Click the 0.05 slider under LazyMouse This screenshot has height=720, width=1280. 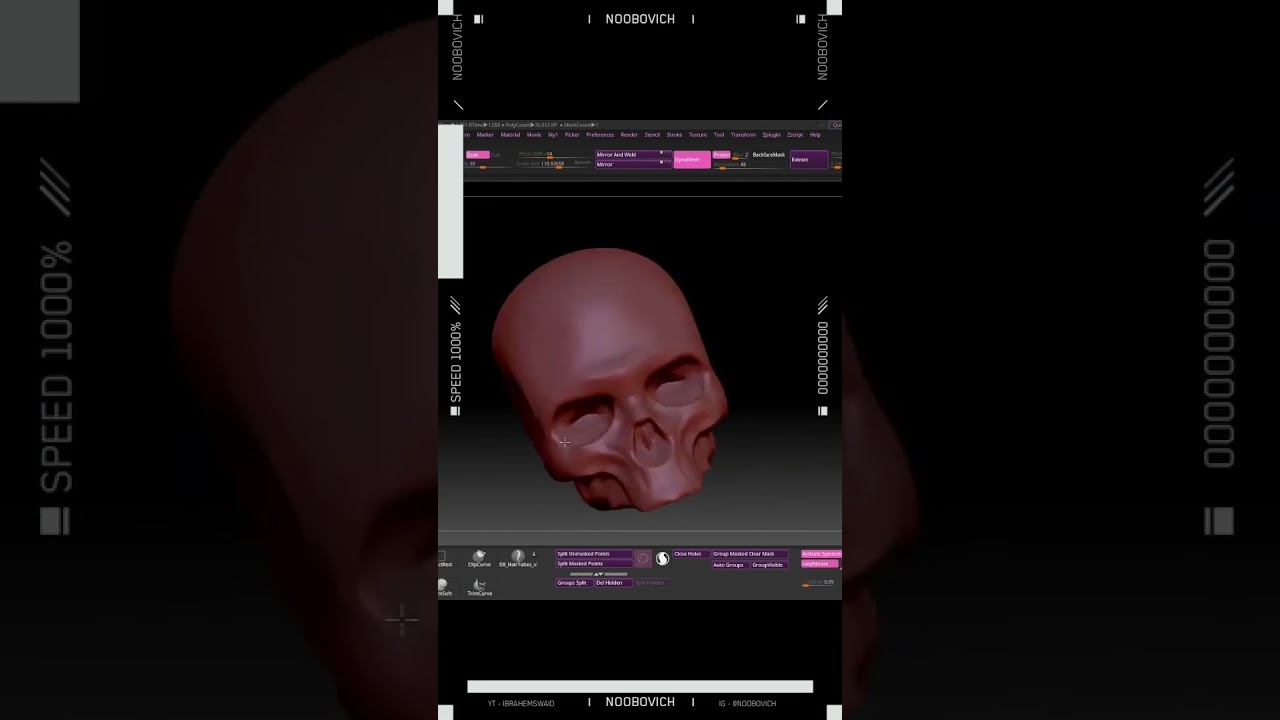[x=819, y=583]
